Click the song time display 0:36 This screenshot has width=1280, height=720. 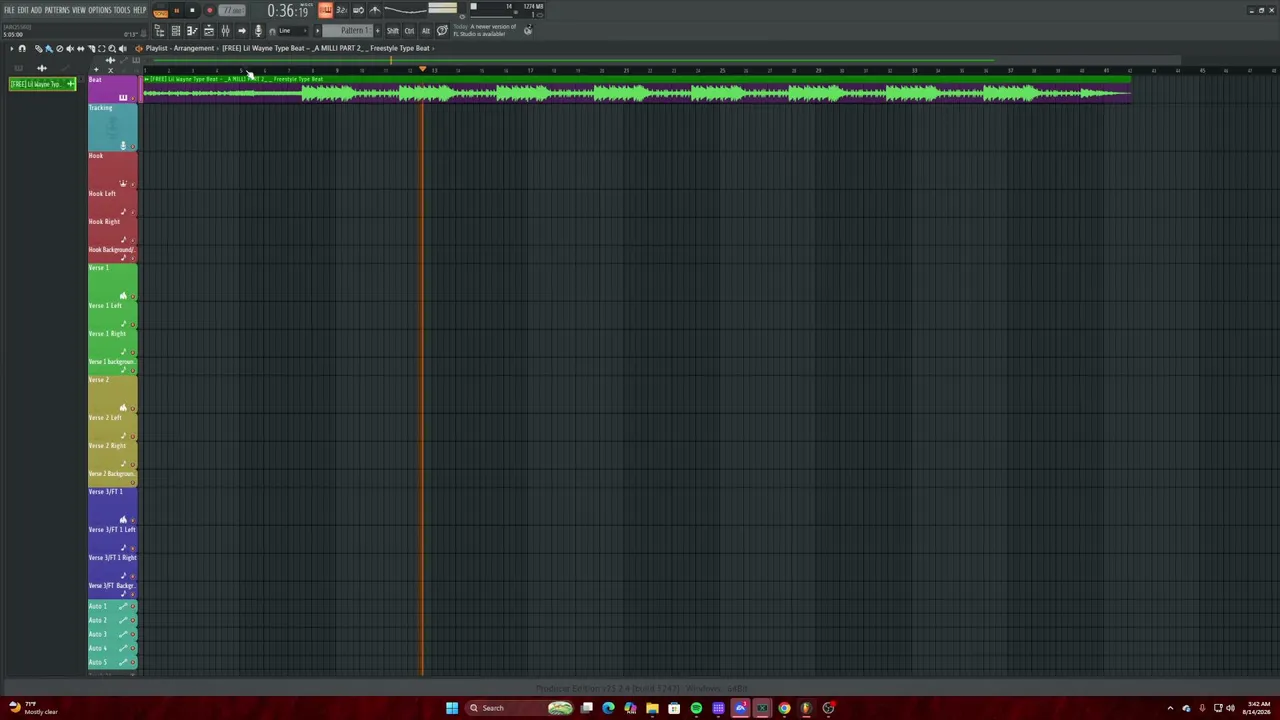point(288,11)
